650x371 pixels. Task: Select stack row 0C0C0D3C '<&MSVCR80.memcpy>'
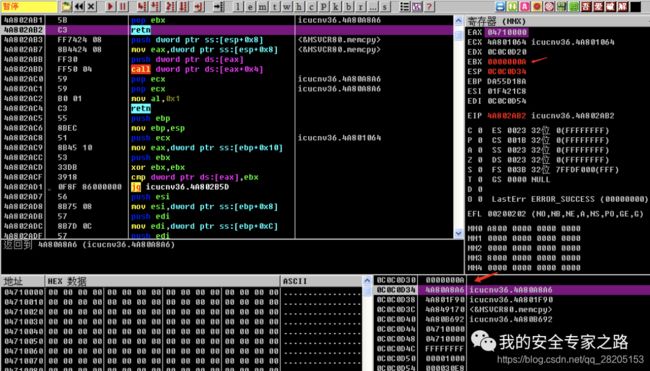pos(512,309)
